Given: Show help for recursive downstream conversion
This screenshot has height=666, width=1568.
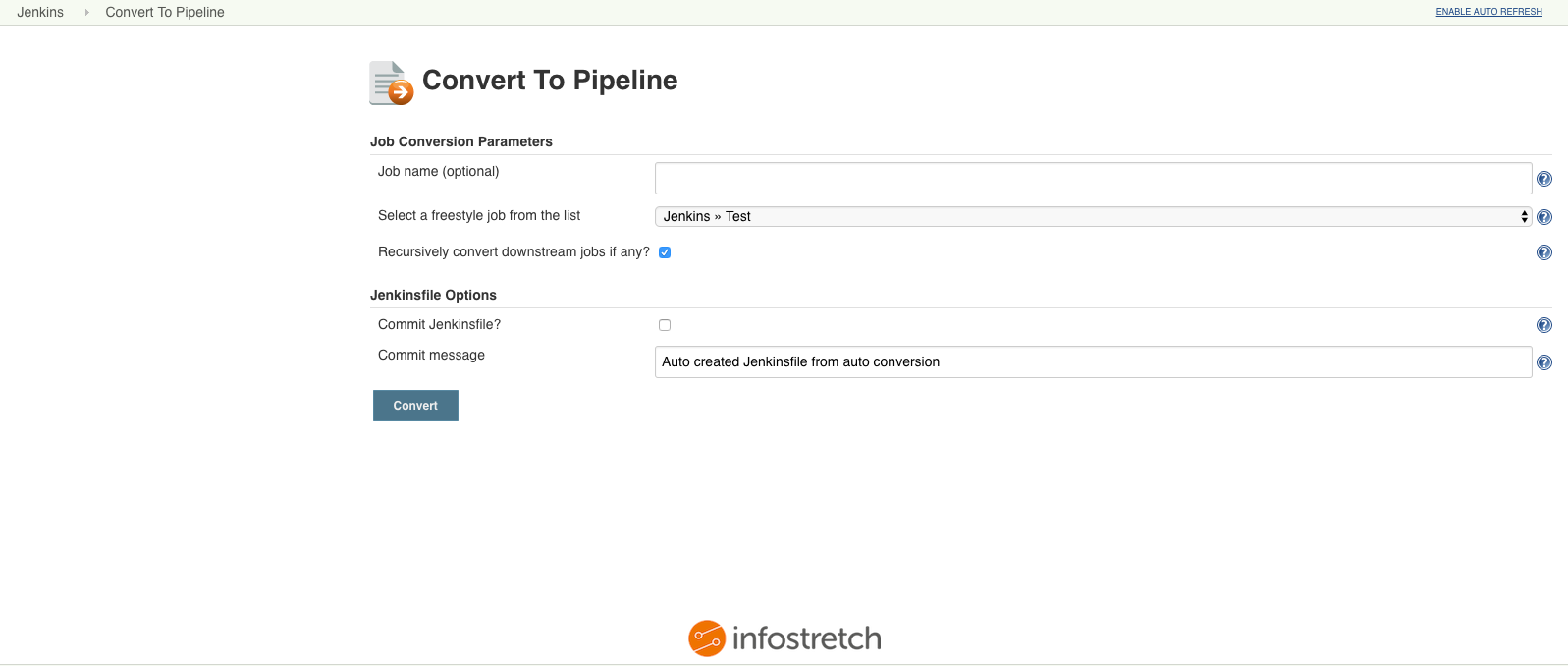Looking at the screenshot, I should 1543,252.
